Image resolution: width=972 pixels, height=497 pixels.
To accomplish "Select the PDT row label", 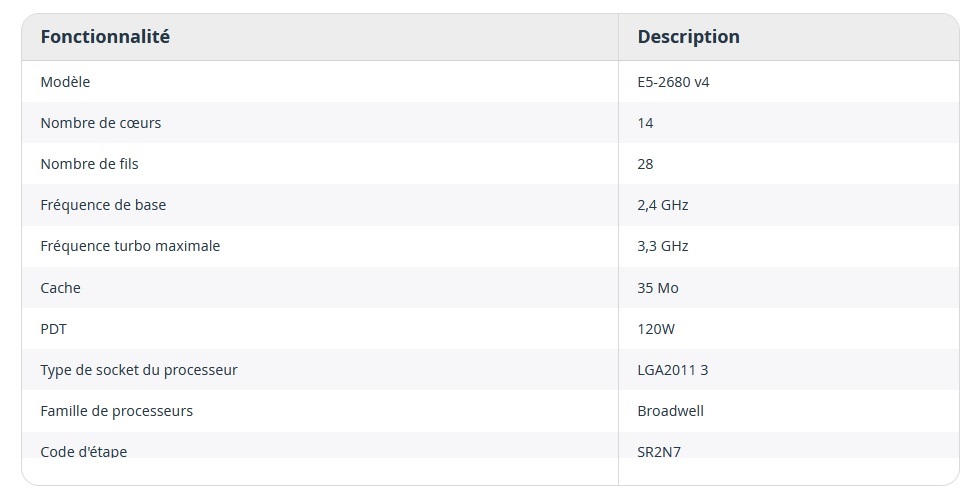I will pyautogui.click(x=54, y=329).
